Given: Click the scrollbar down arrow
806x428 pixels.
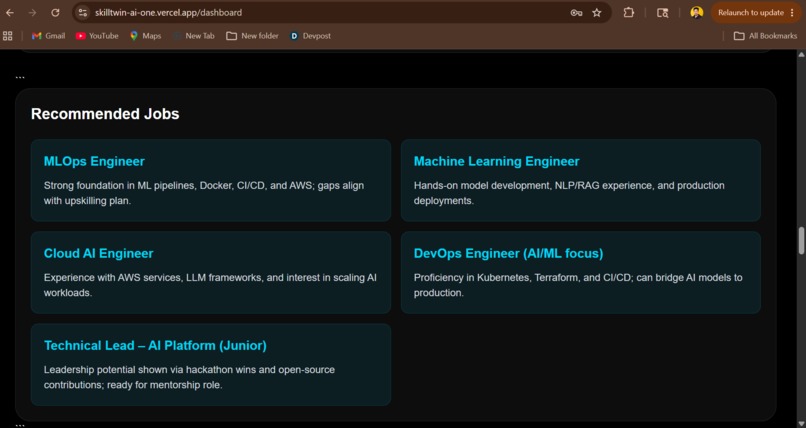Looking at the screenshot, I should (801, 423).
